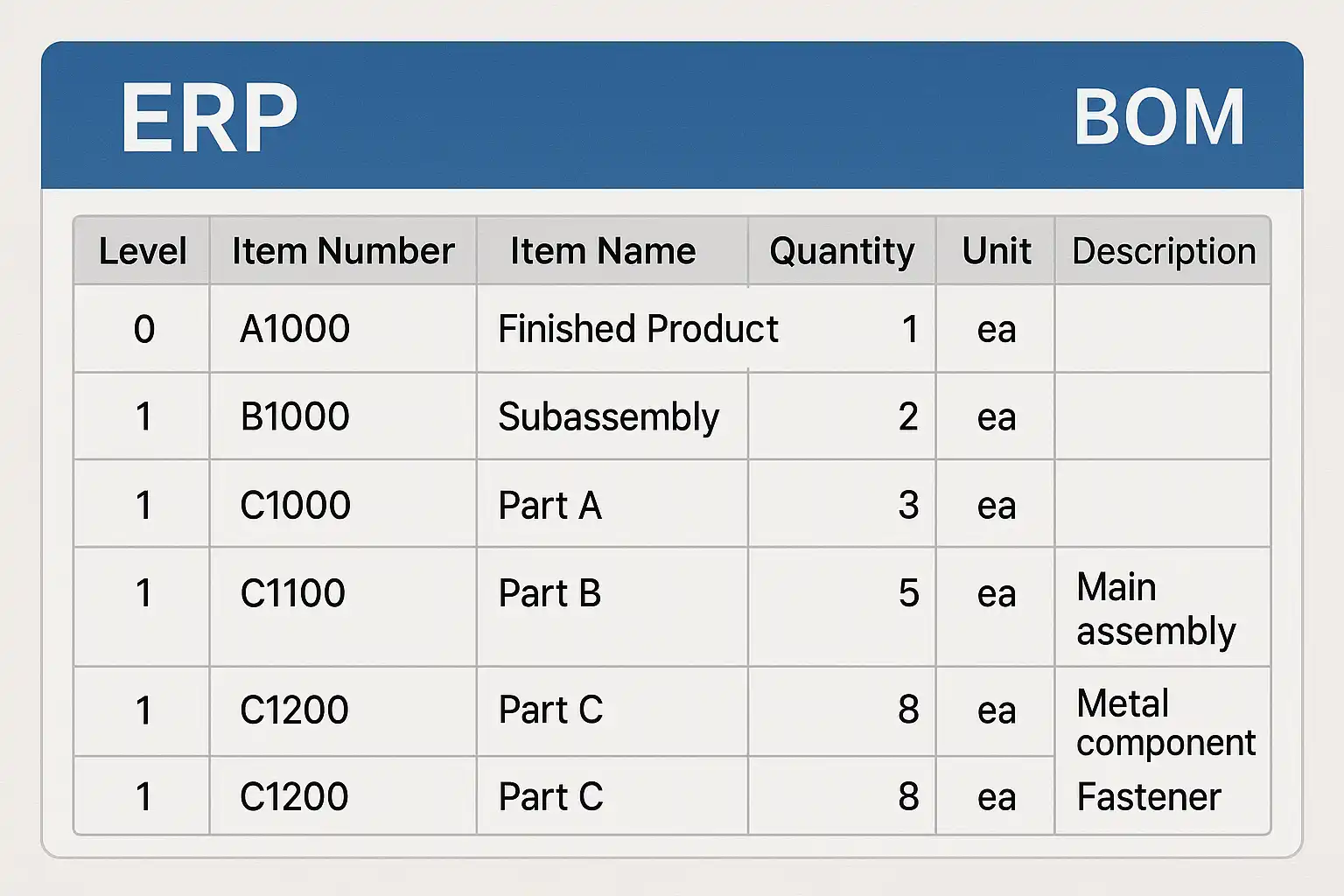Select the Subassembly cell
Image resolution: width=1344 pixels, height=896 pixels.
click(x=608, y=416)
